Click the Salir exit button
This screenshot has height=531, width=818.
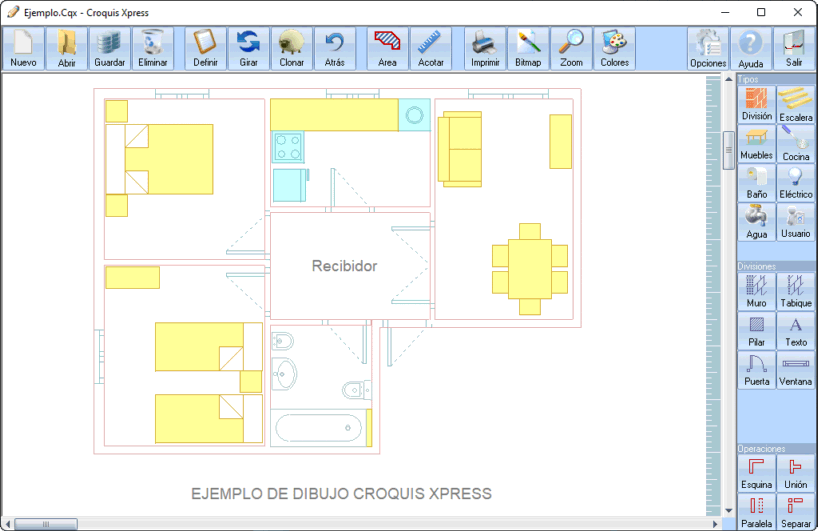pos(794,48)
